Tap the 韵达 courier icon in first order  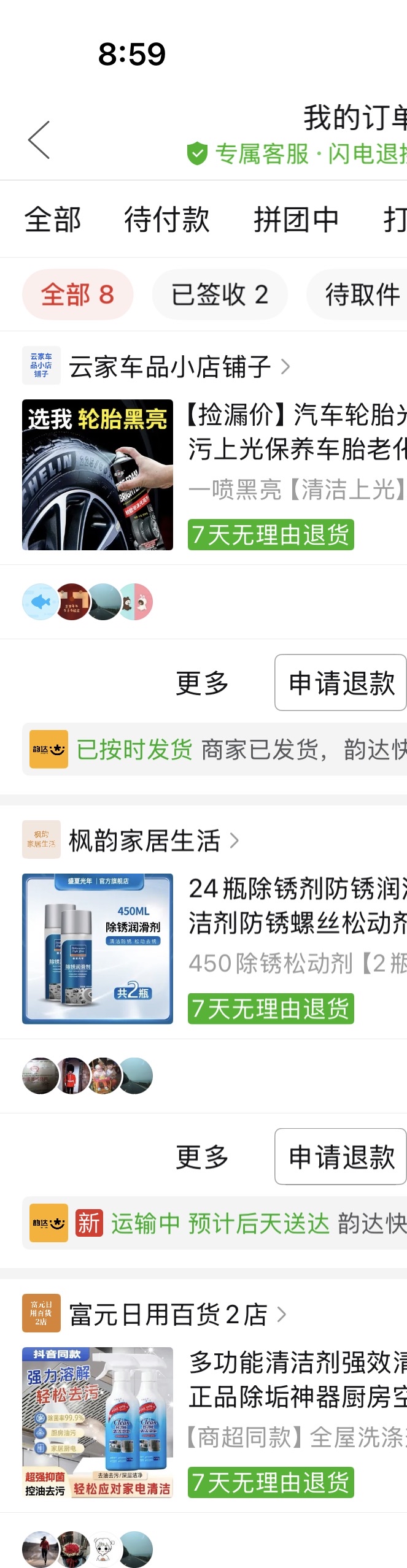pos(48,749)
